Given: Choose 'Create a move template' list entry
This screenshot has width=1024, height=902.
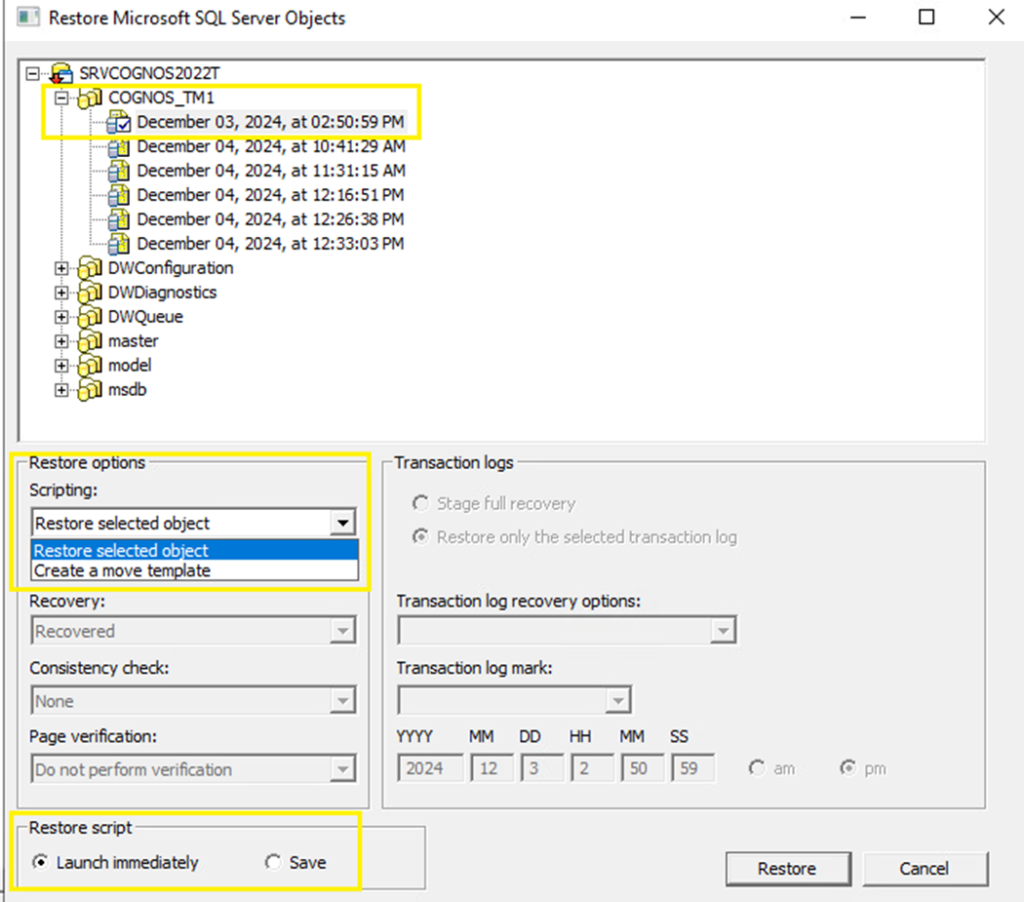Looking at the screenshot, I should (x=195, y=570).
